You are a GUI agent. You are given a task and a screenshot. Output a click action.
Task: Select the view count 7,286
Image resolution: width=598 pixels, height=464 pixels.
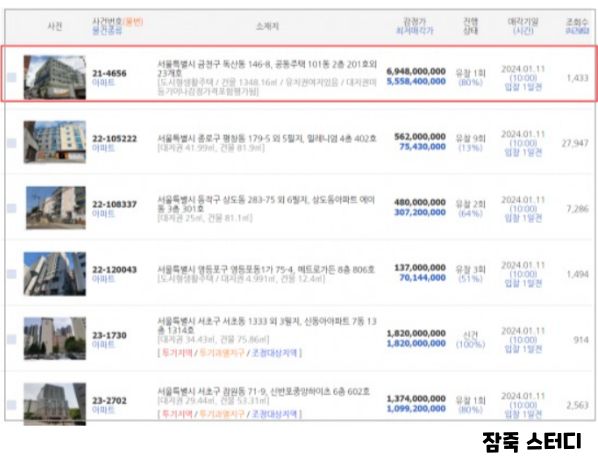coord(577,209)
